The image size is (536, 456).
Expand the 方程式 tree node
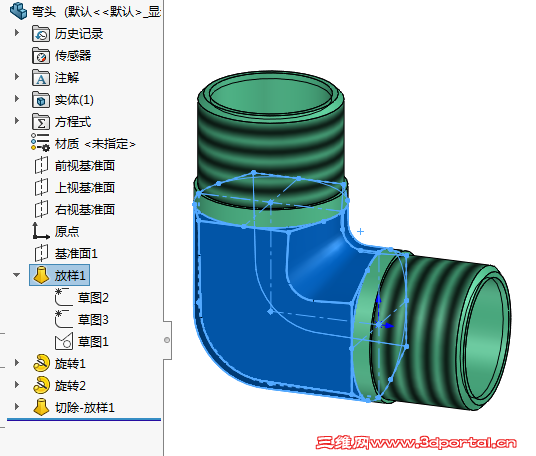pos(17,121)
